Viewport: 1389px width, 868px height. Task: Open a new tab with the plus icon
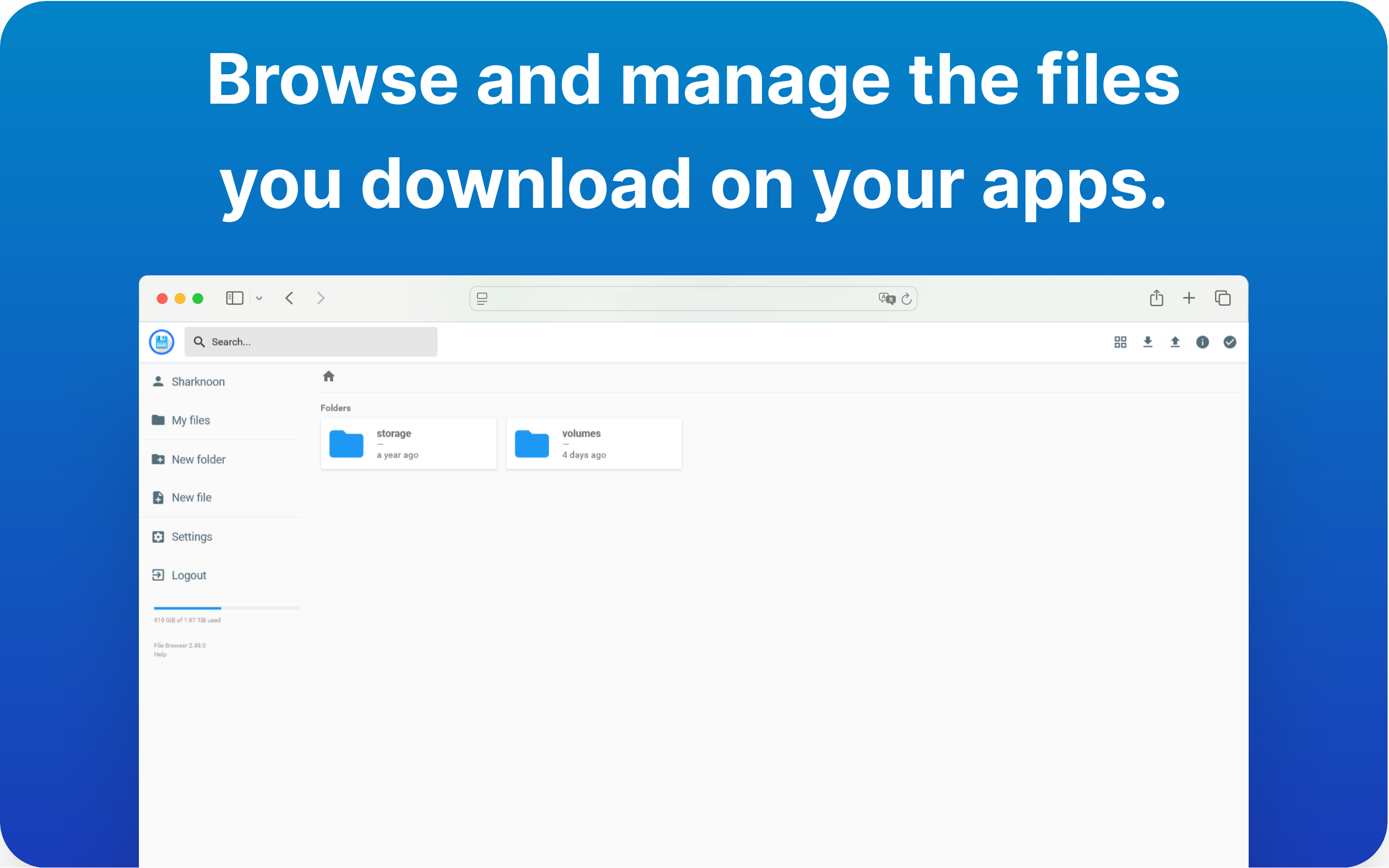point(1189,298)
